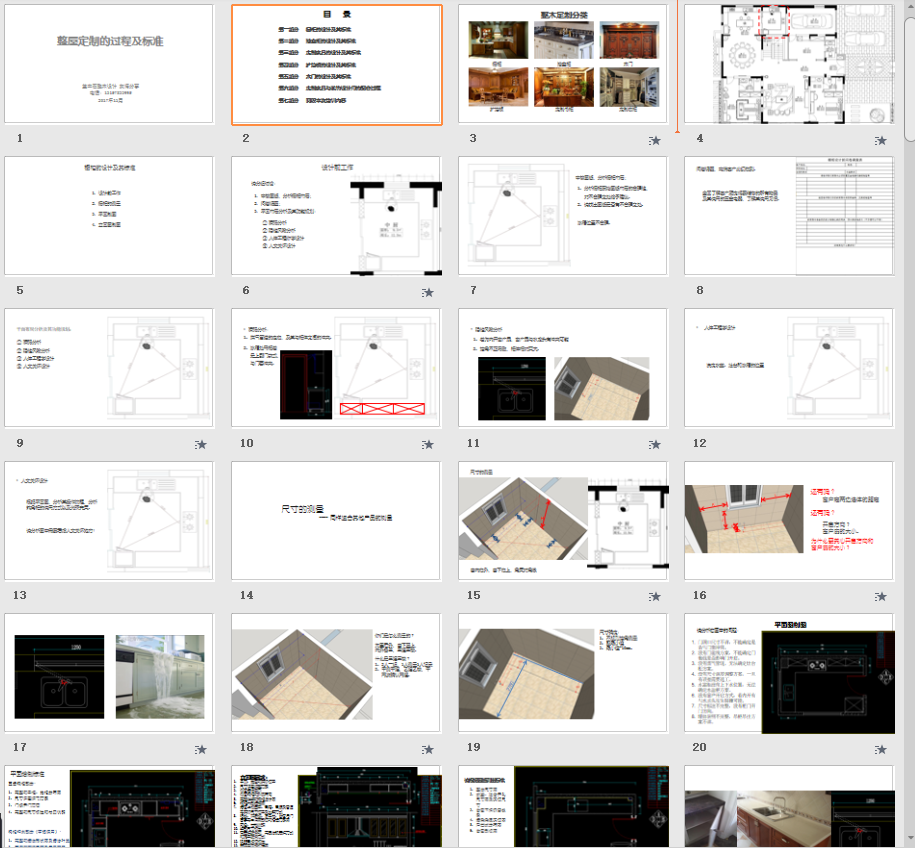Play animation using star under slide 17
The width and height of the screenshot is (915, 848).
point(201,749)
